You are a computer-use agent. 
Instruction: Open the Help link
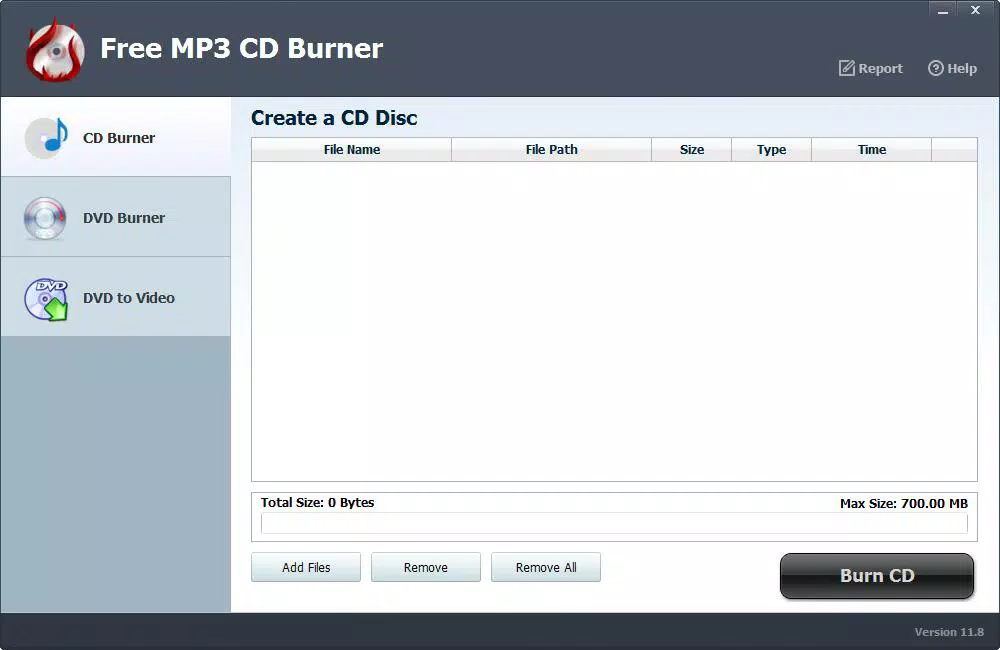[x=953, y=68]
